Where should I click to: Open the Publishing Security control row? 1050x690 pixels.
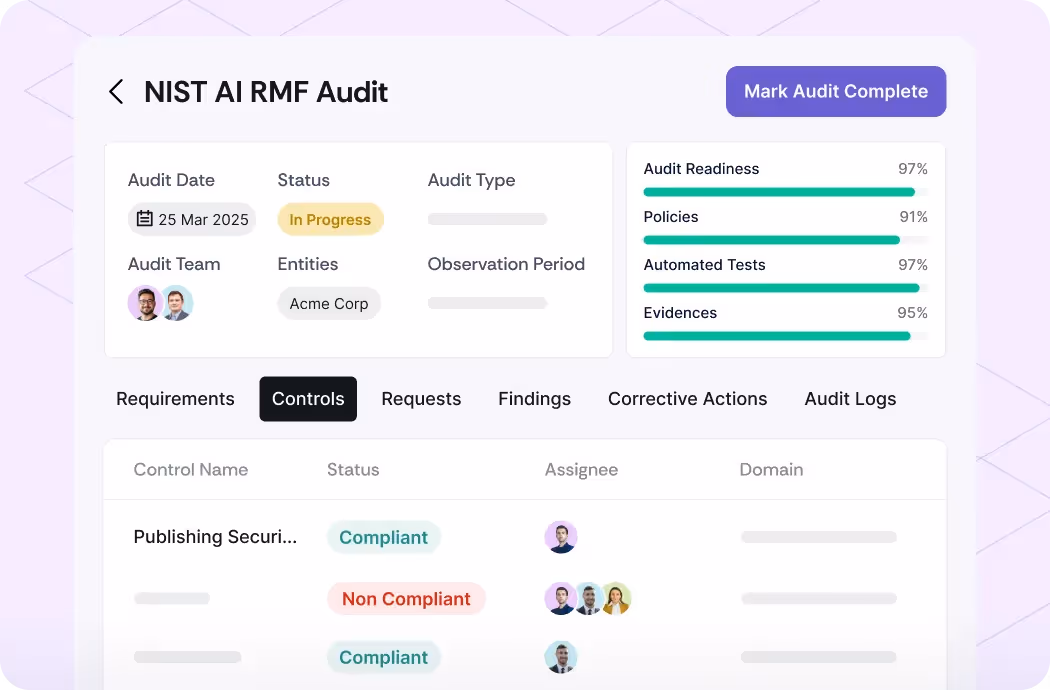tap(215, 537)
